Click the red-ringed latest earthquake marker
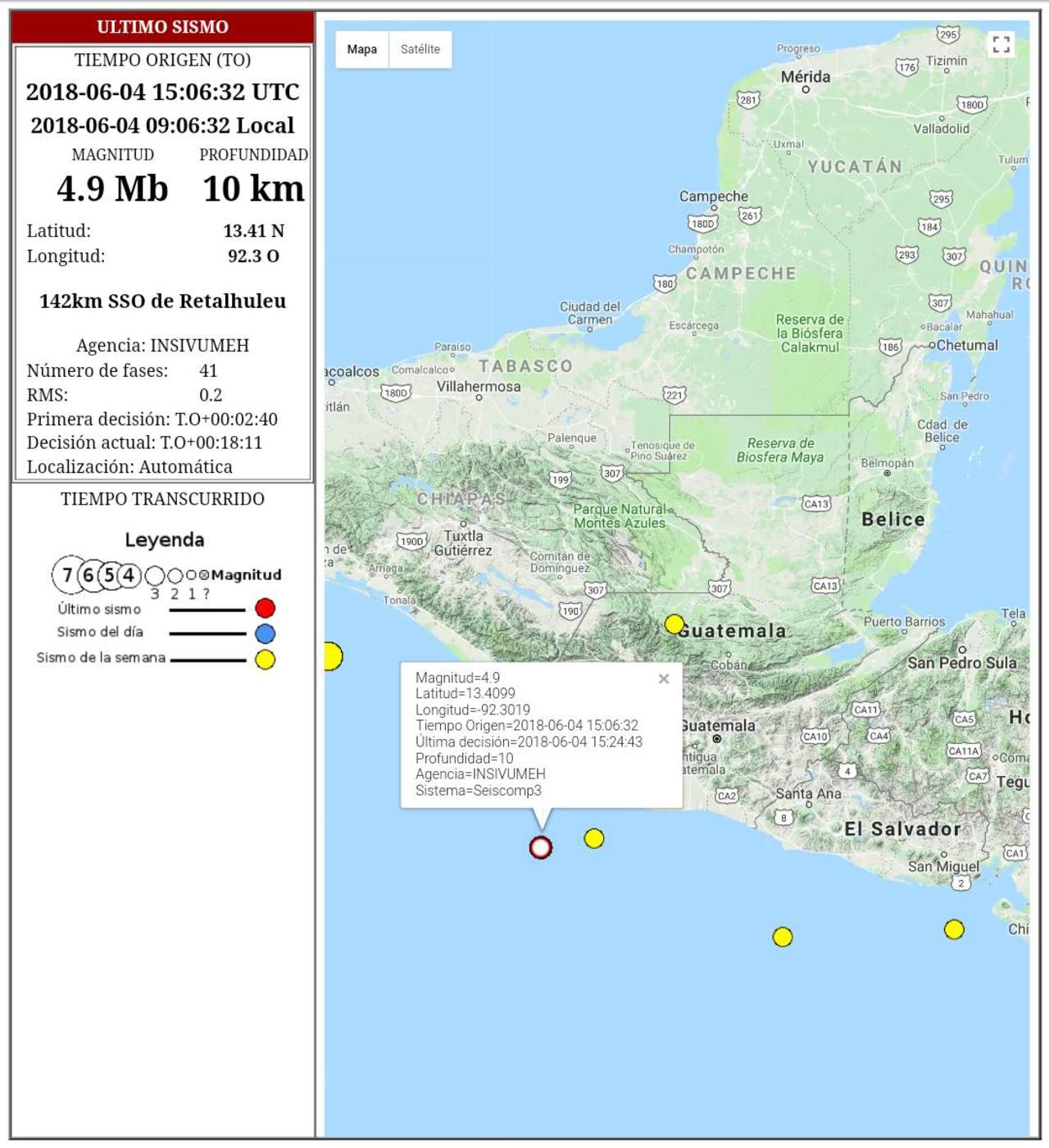This screenshot has height=1148, width=1049. (x=540, y=847)
